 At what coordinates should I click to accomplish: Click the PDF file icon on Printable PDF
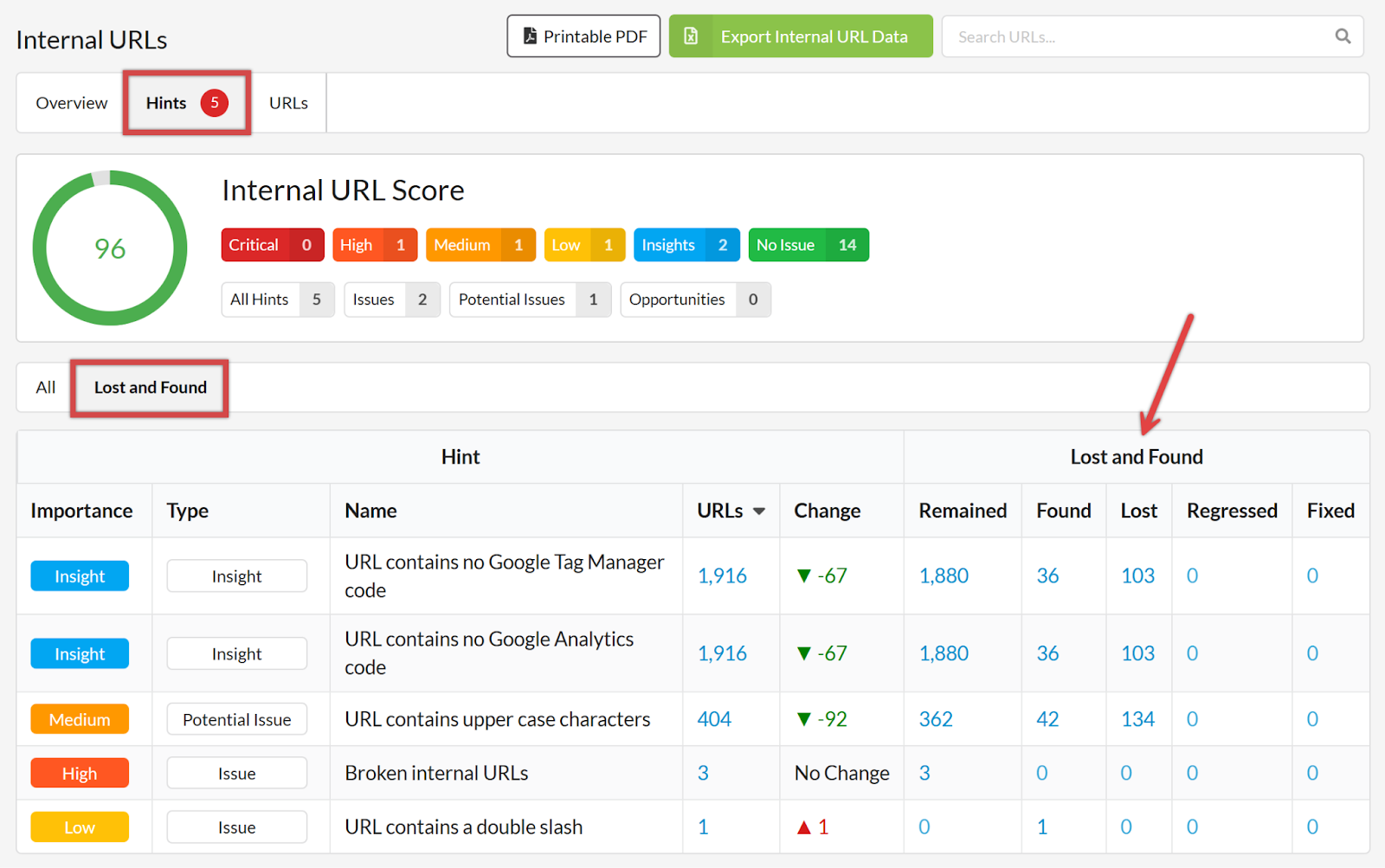point(530,35)
